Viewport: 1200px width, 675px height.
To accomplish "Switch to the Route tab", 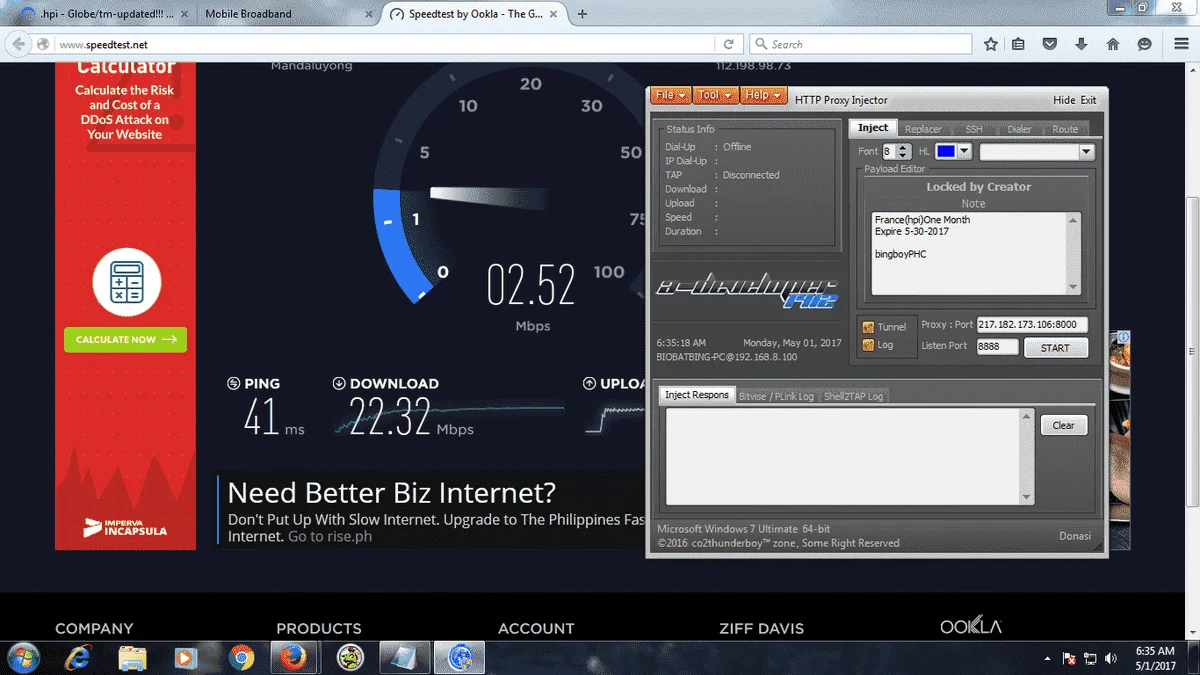I will coord(1065,129).
